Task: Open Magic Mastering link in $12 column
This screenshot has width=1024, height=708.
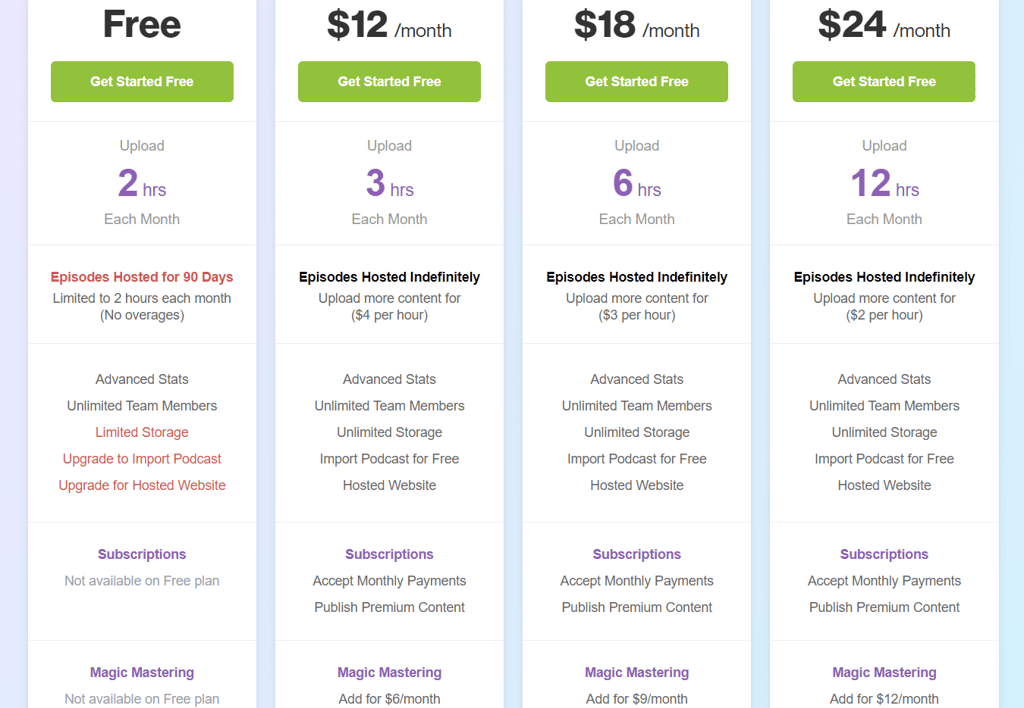Action: pos(389,673)
